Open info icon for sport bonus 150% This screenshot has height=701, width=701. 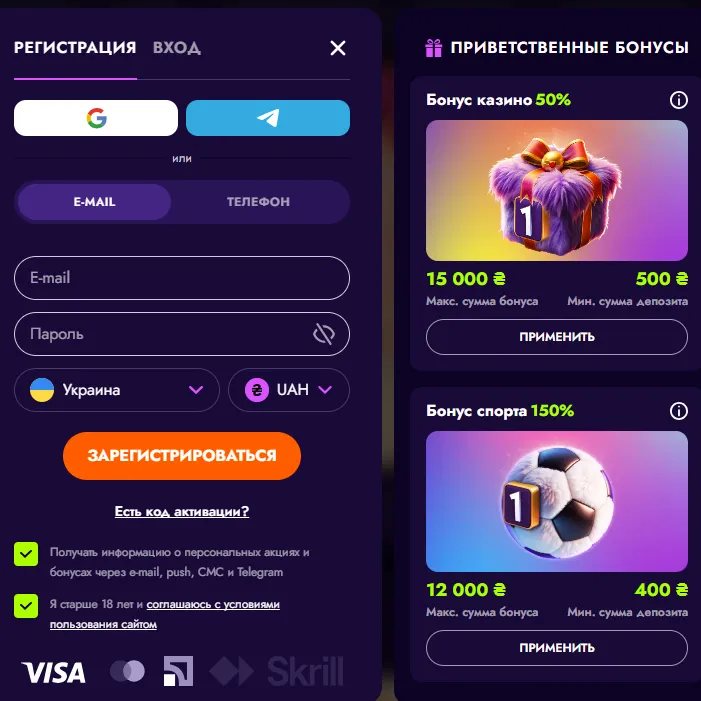coord(678,411)
